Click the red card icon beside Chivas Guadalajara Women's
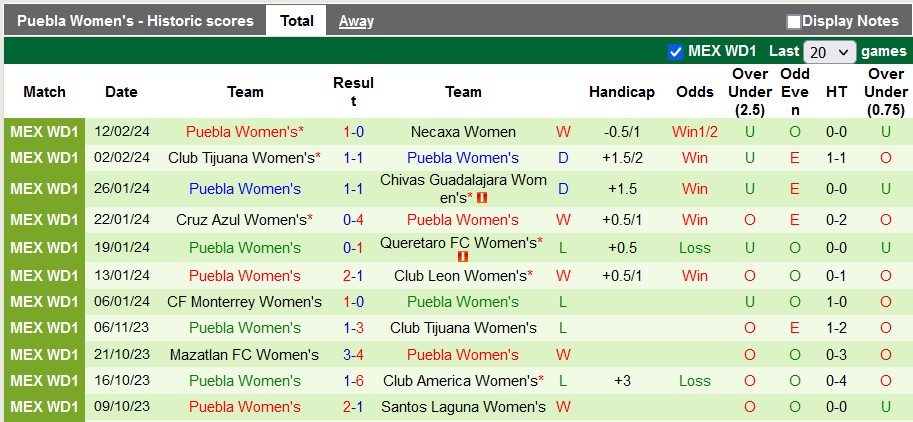 (x=482, y=198)
